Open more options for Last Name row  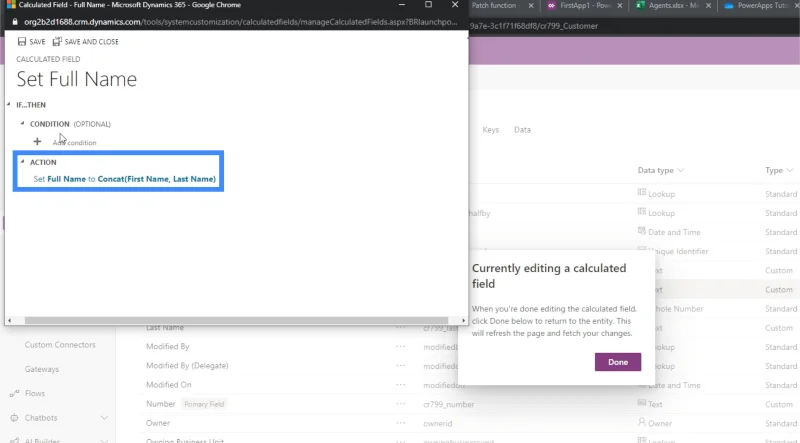[401, 327]
